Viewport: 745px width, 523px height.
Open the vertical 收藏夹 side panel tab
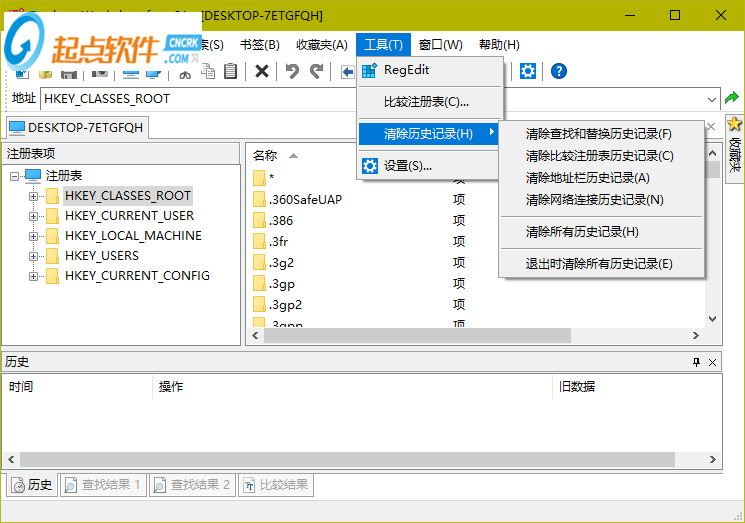point(735,148)
